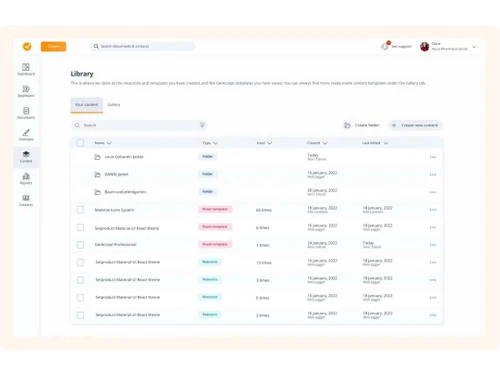Check the resource row used 0 times
500x375 pixels.
coord(80,297)
